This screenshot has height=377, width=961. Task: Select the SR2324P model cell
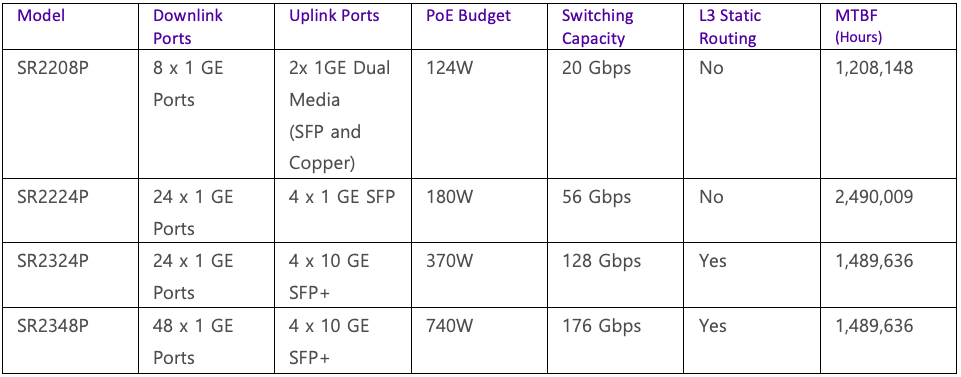53,261
